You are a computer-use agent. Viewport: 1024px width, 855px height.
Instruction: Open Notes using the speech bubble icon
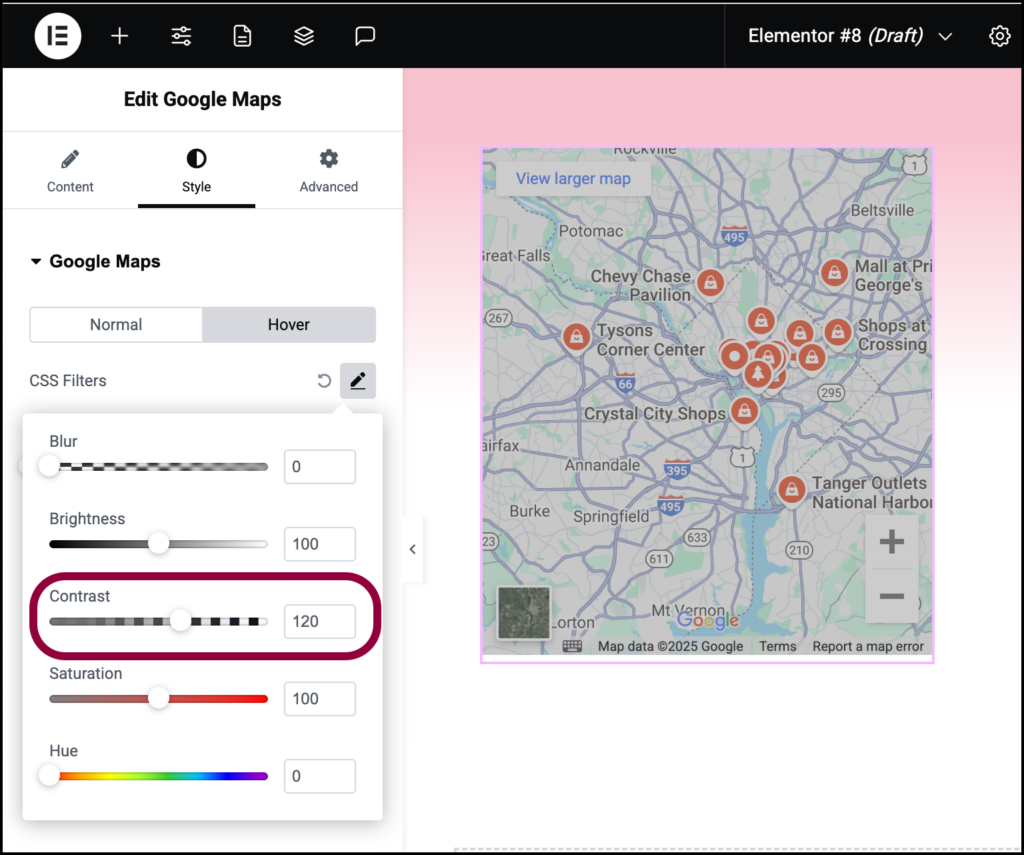pyautogui.click(x=364, y=35)
